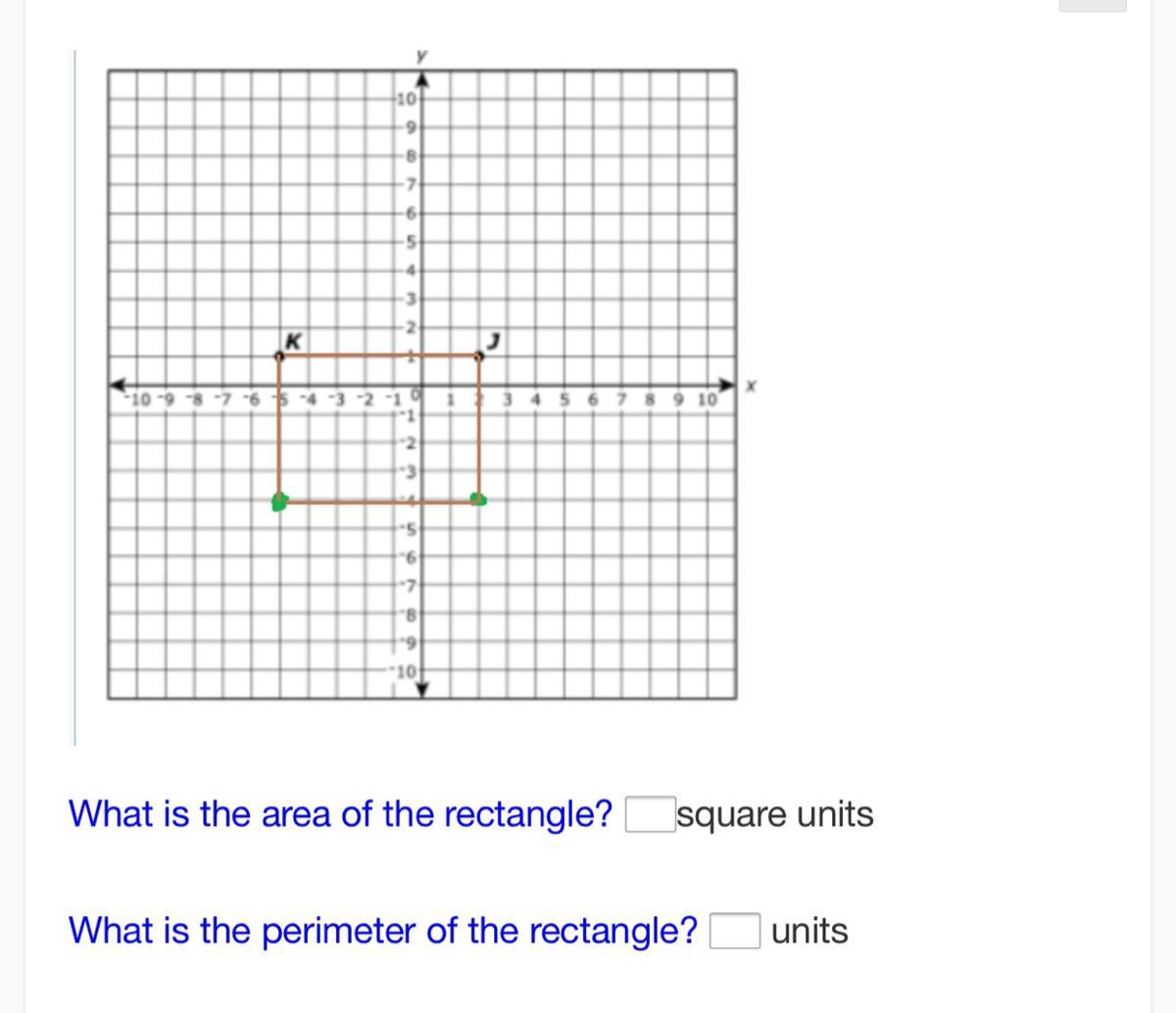Click the 'square units' label
Screen dimensions: 1176x1013
click(776, 815)
